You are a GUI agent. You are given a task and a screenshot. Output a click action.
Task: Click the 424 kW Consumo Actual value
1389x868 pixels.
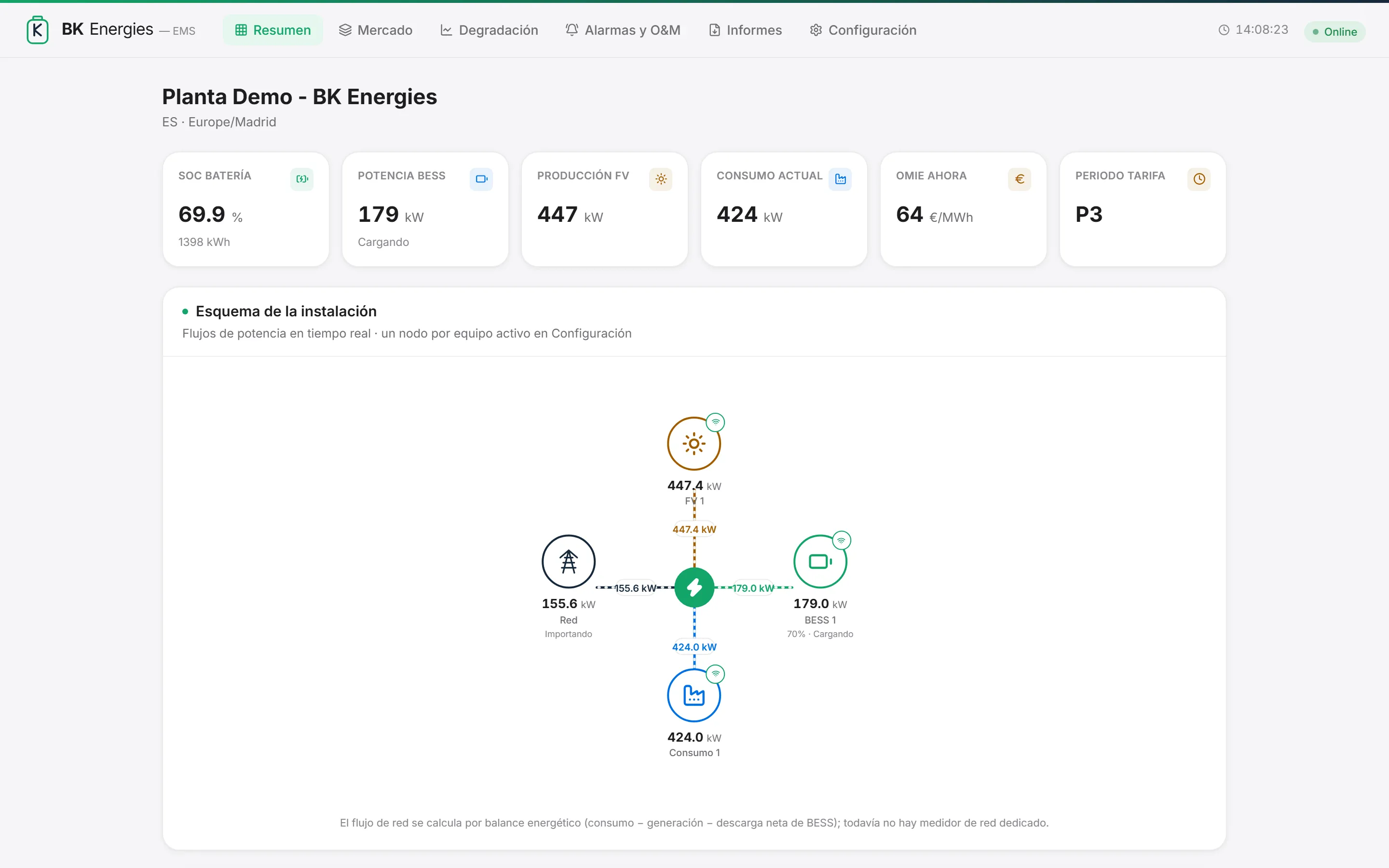(x=749, y=215)
